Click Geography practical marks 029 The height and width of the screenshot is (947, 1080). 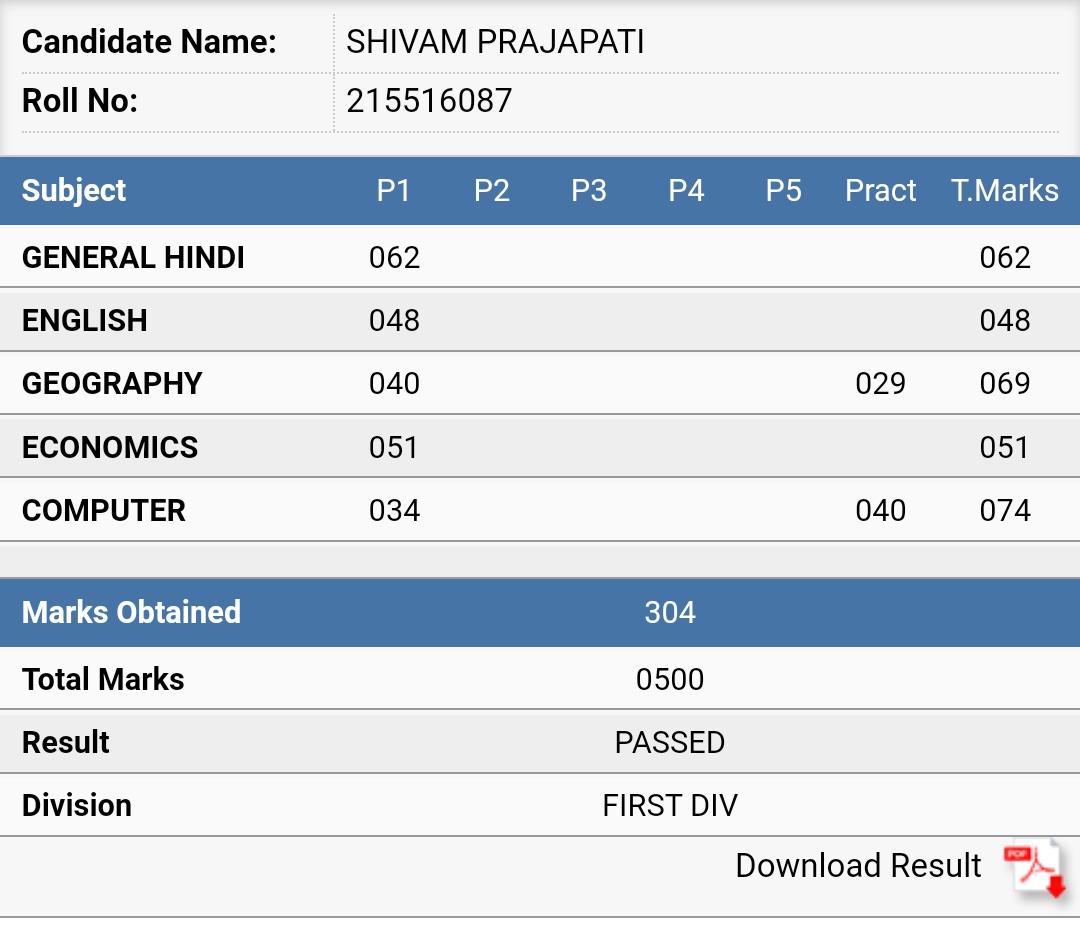[x=880, y=384]
